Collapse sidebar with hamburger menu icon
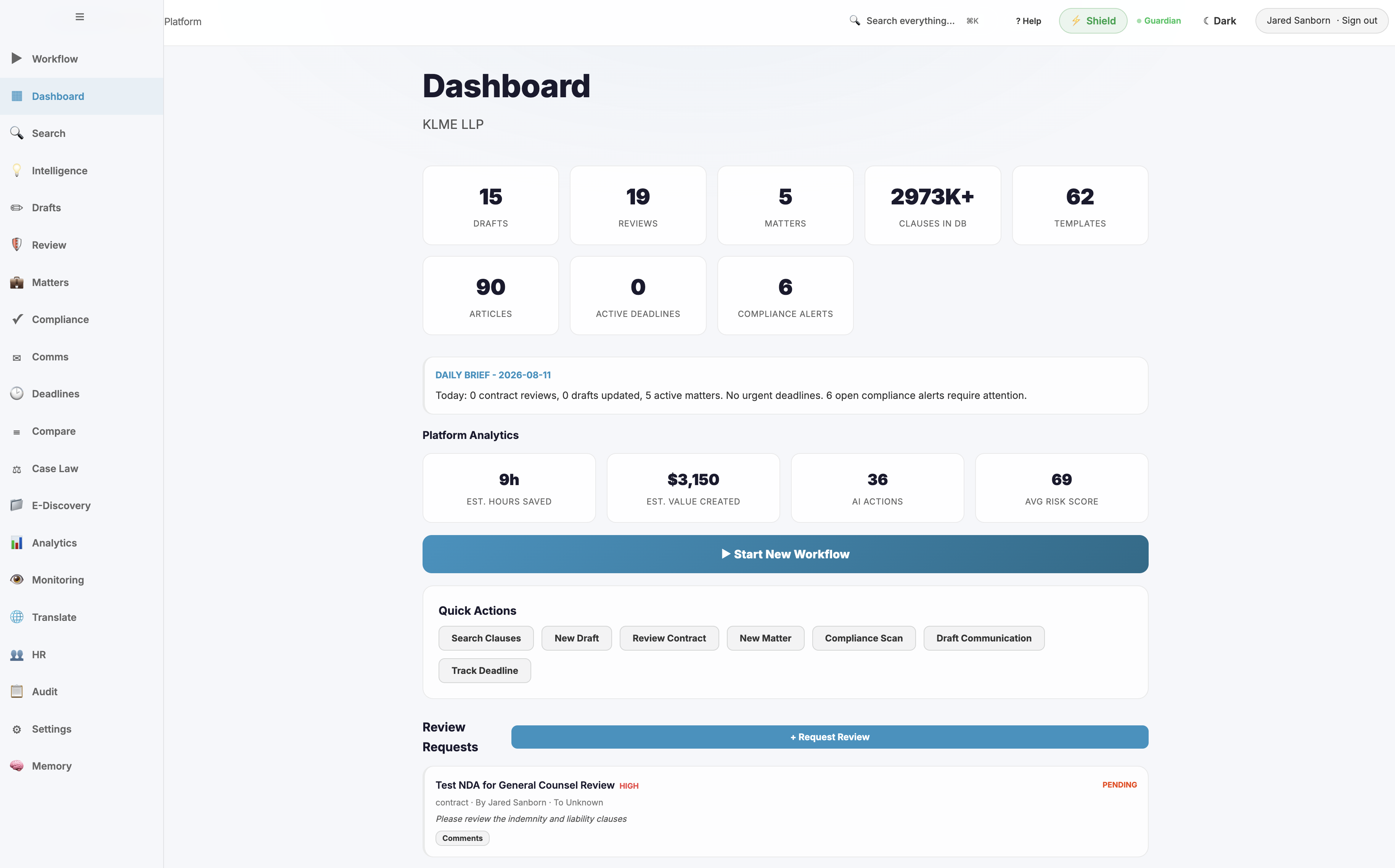This screenshot has width=1395, height=868. 80,17
